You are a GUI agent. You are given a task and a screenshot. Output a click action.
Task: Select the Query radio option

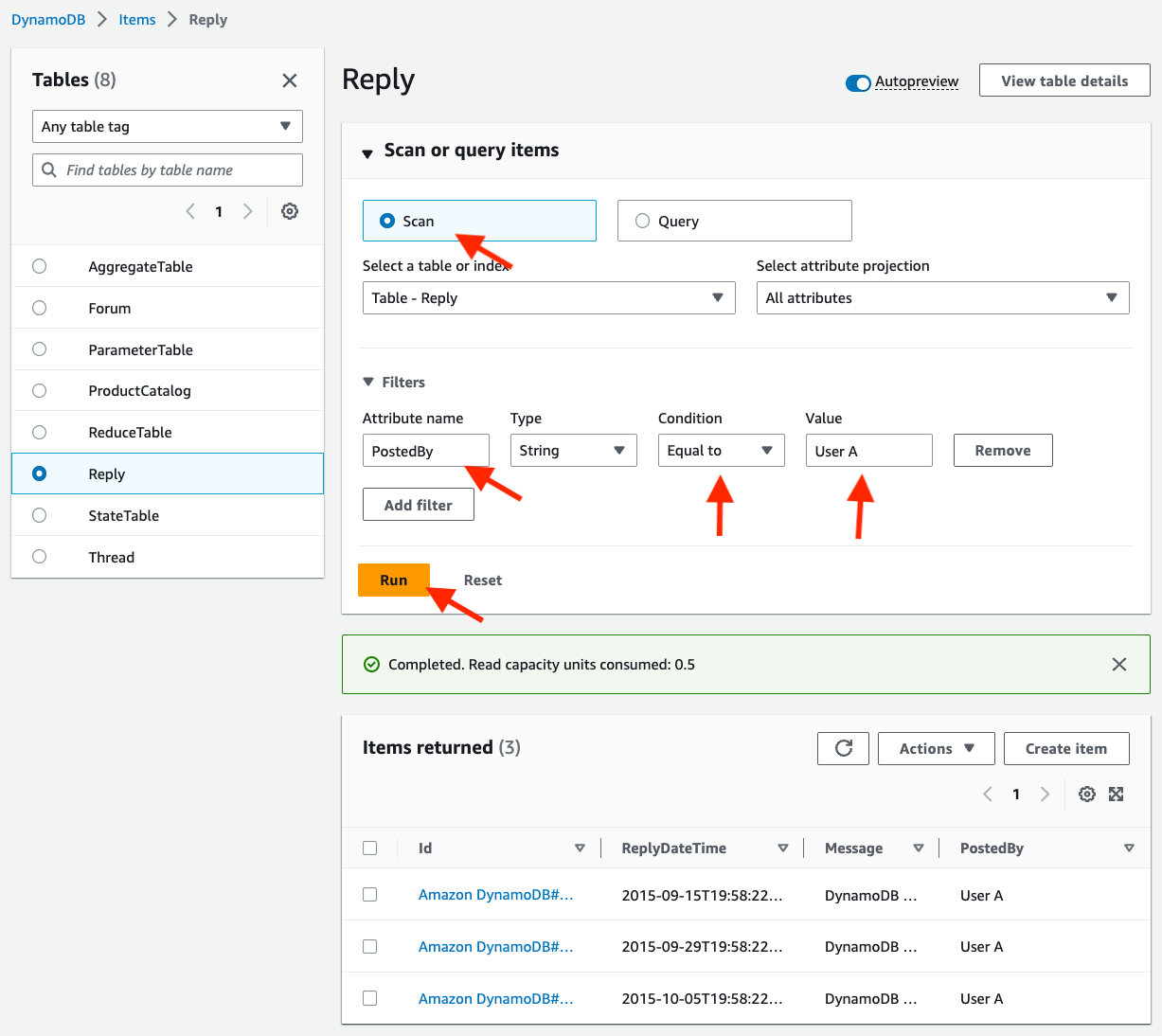point(642,221)
